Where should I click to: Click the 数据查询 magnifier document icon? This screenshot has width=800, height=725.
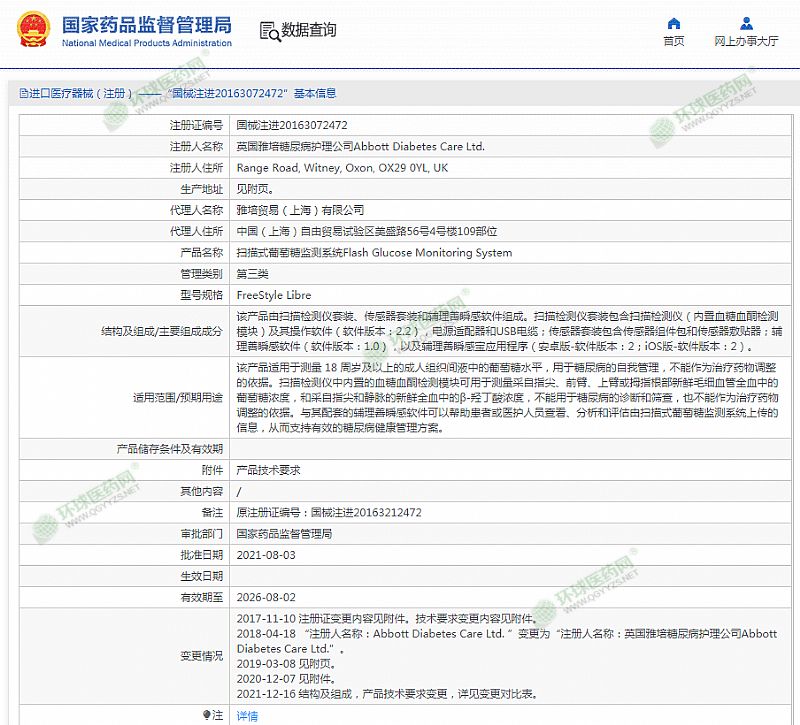click(x=269, y=31)
